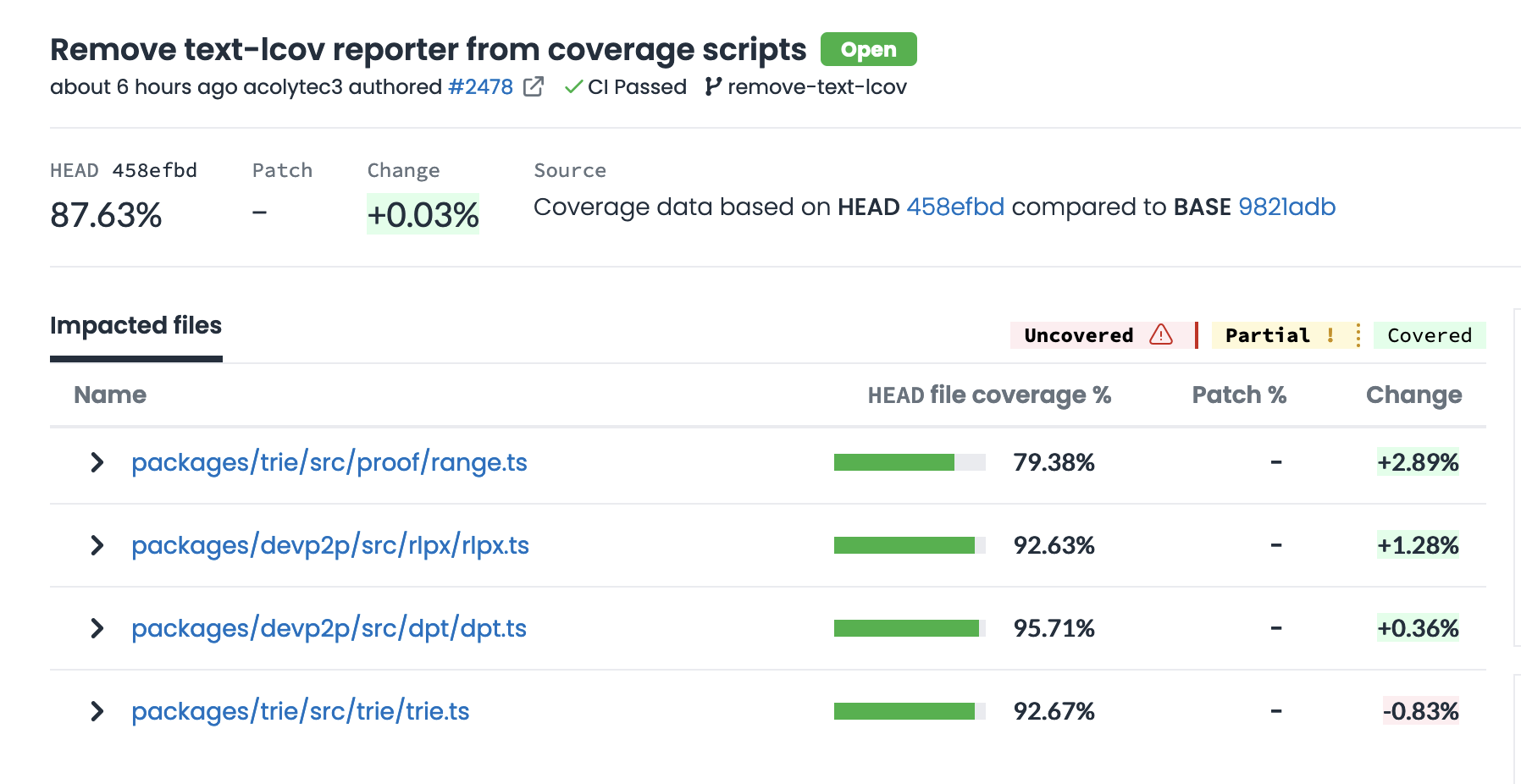Expand the dpt.ts file row
Screen dimensions: 1521x784
click(x=97, y=628)
